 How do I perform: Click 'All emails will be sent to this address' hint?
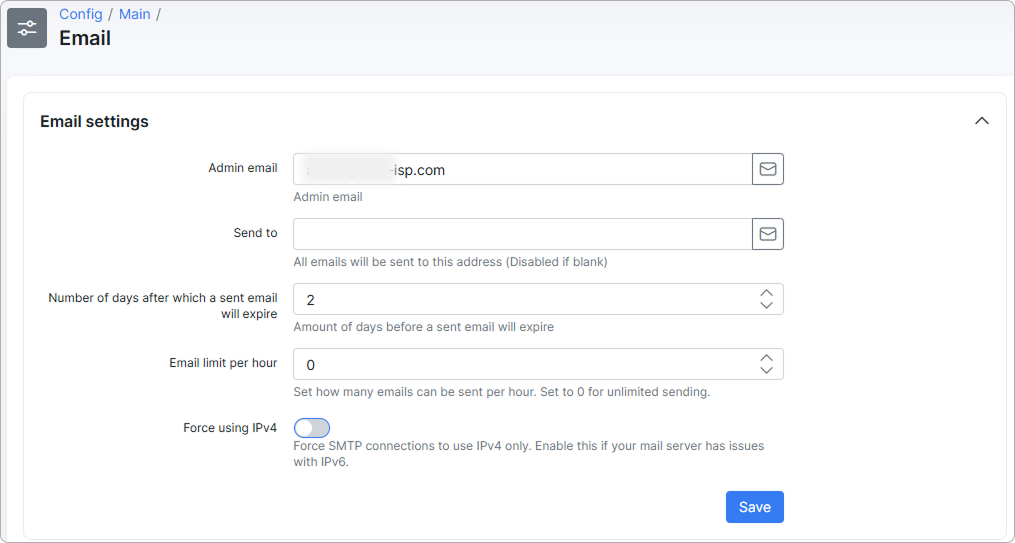[x=451, y=262]
